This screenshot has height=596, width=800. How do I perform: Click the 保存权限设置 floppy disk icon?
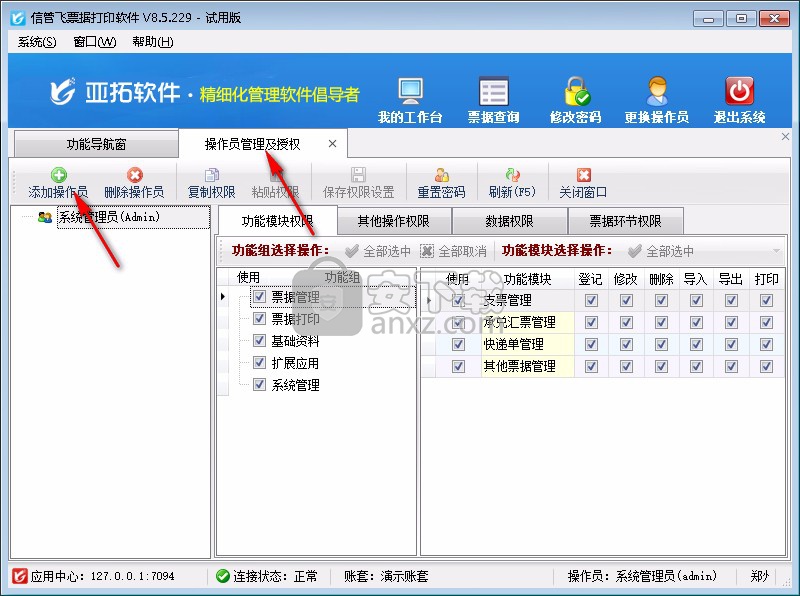pos(358,175)
